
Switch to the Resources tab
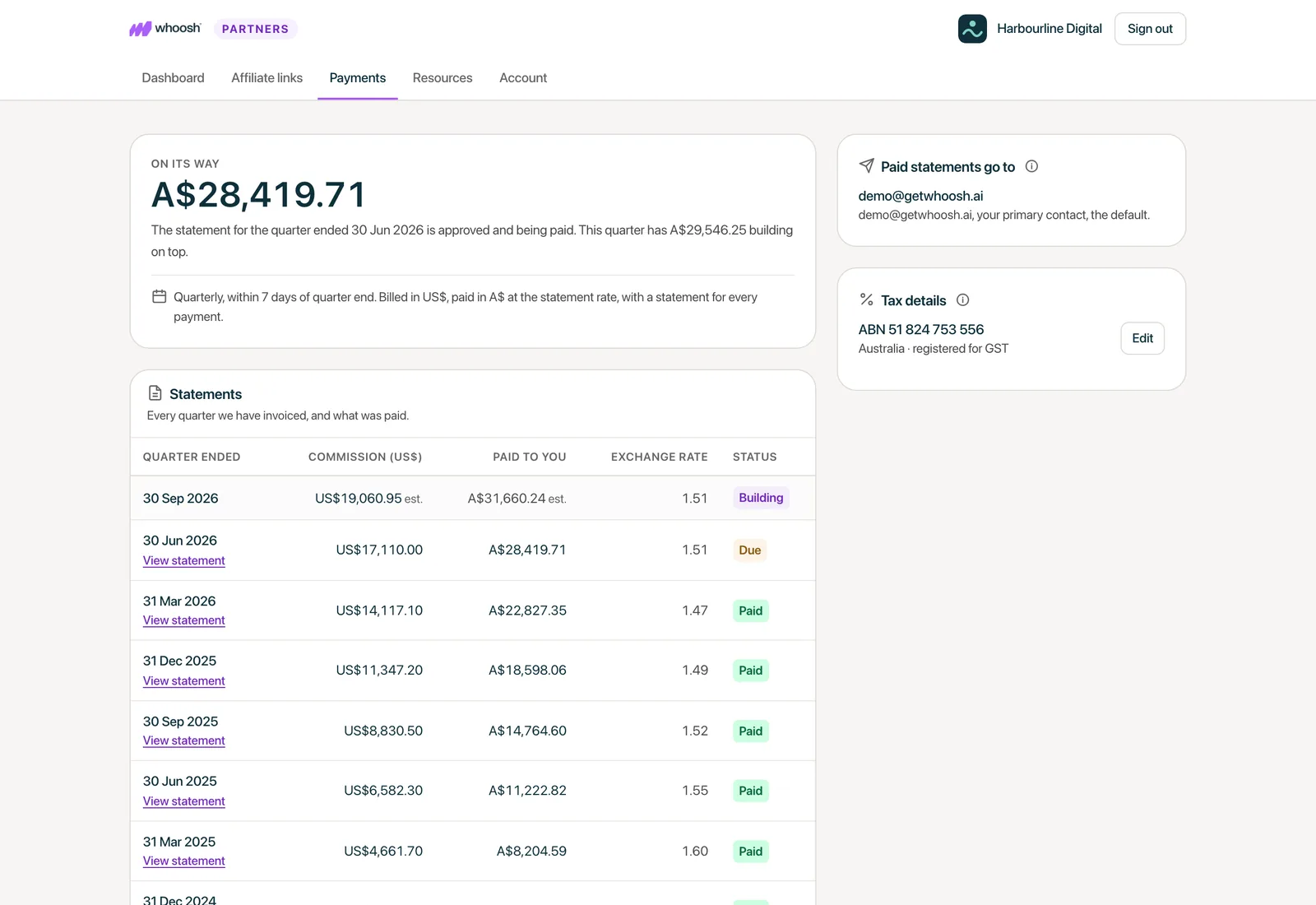[x=443, y=78]
